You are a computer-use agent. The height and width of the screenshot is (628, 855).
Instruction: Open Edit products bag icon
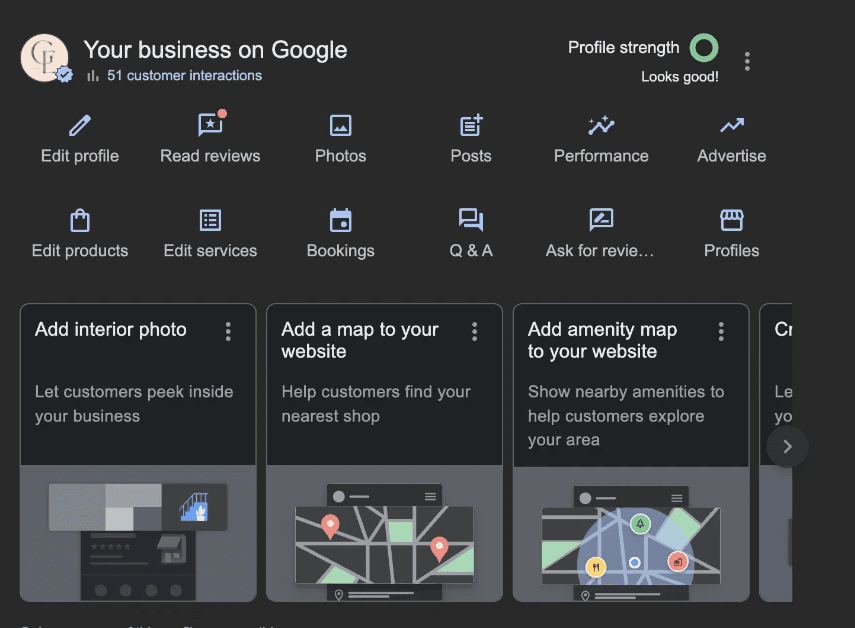[80, 220]
